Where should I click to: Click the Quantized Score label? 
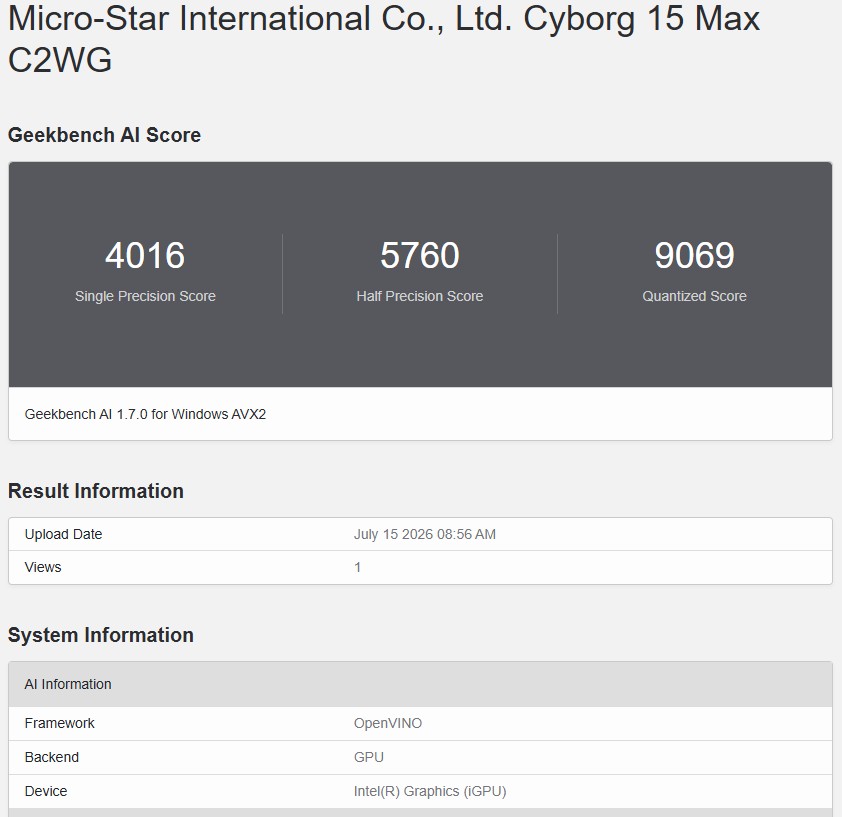tap(694, 296)
